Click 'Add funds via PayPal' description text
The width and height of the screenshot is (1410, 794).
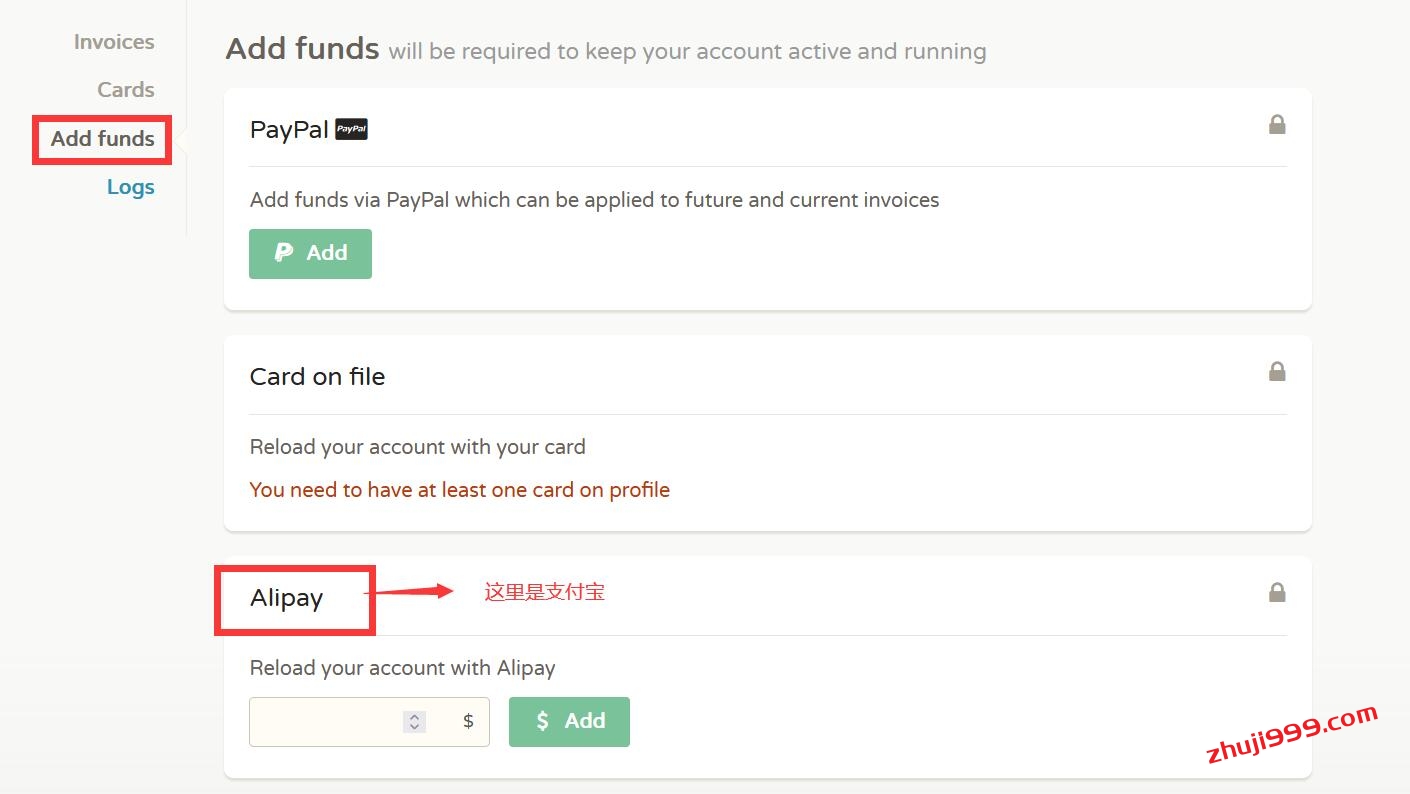pyautogui.click(x=594, y=200)
